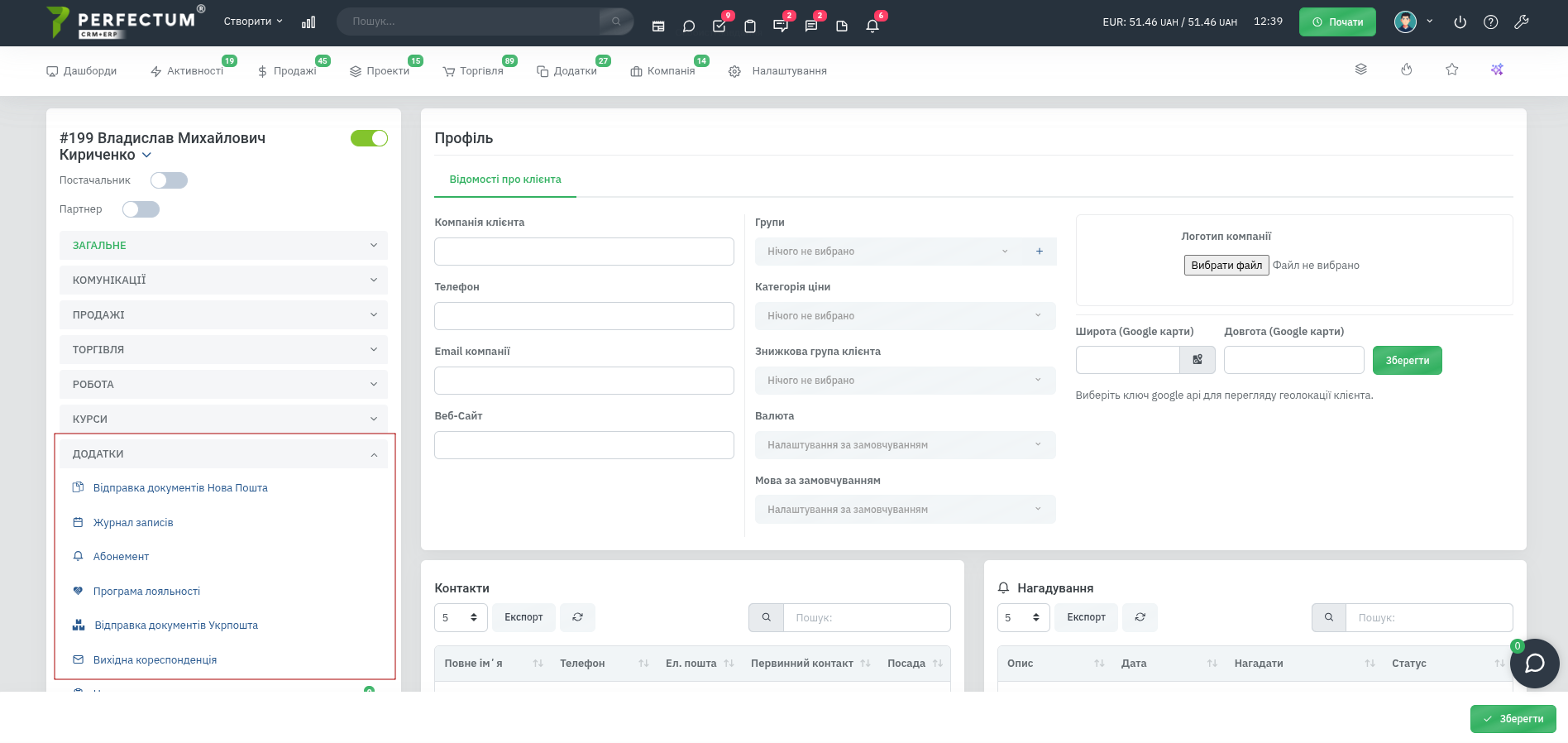Click the bottom-right Зберегти button

(1513, 719)
